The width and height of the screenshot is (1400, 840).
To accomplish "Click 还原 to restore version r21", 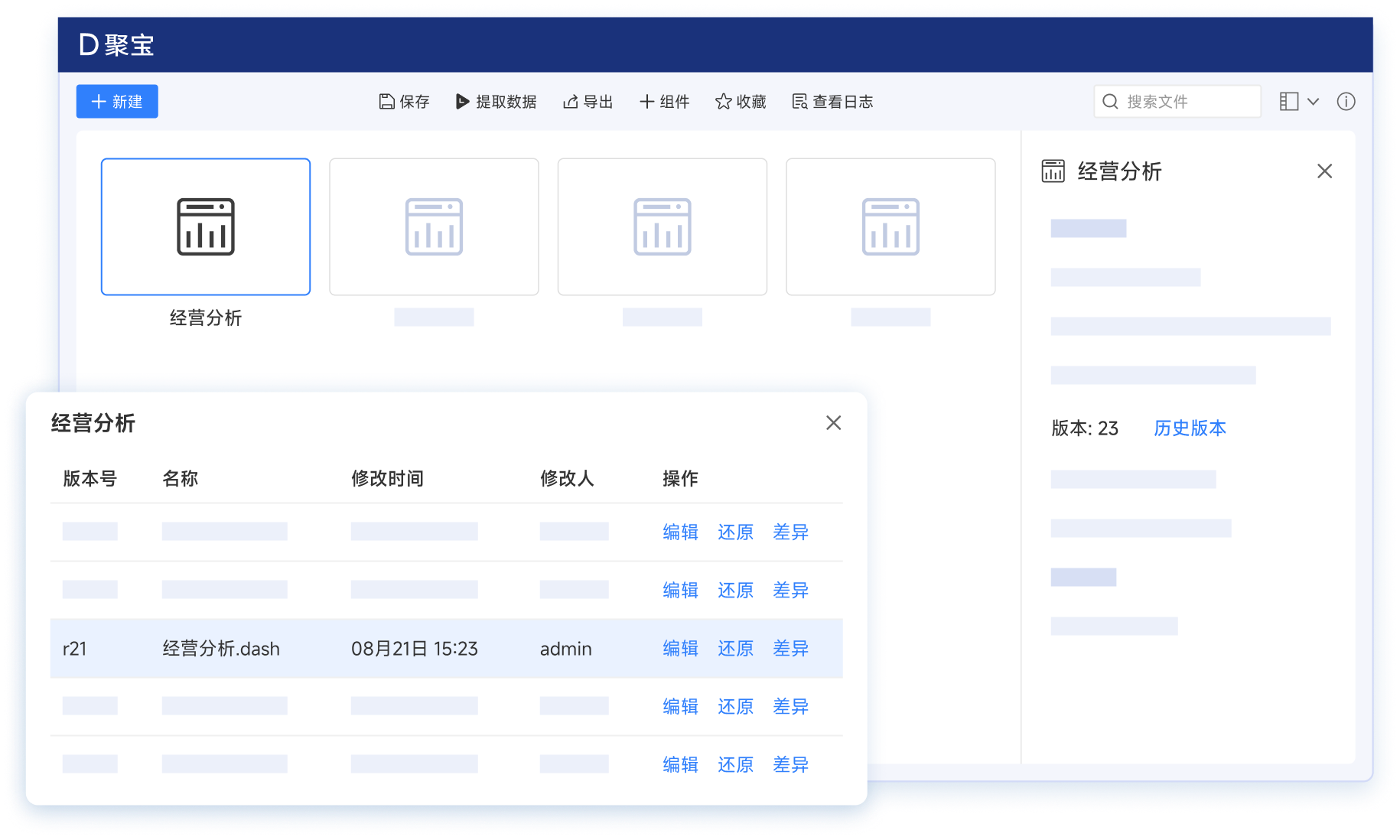I will 734,649.
